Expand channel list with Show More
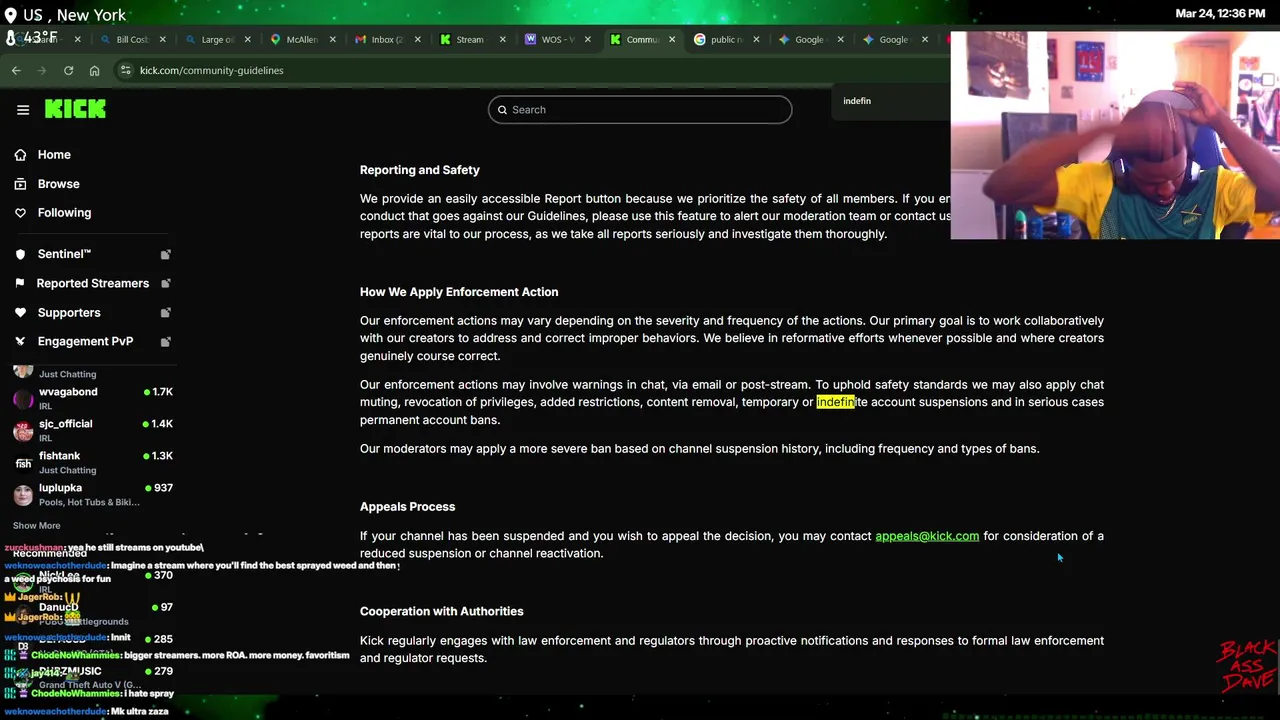This screenshot has width=1280, height=720. 36,526
